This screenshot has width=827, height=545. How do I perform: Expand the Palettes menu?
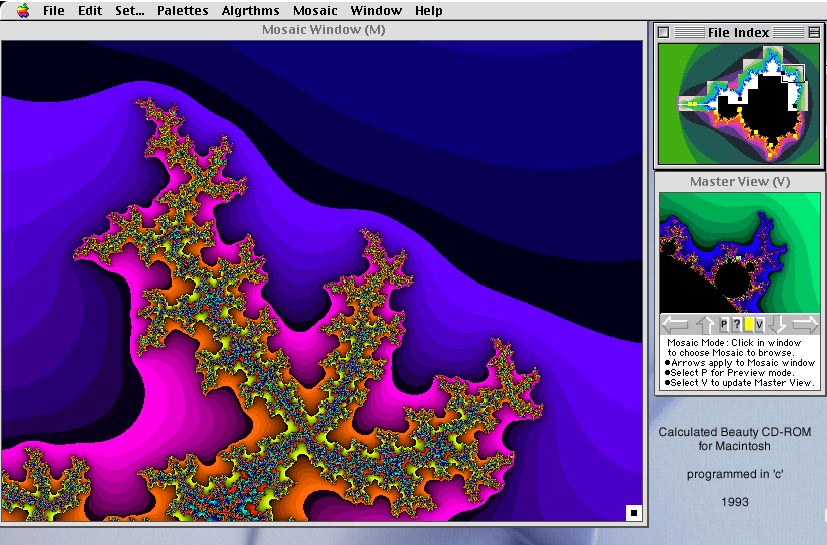[182, 11]
